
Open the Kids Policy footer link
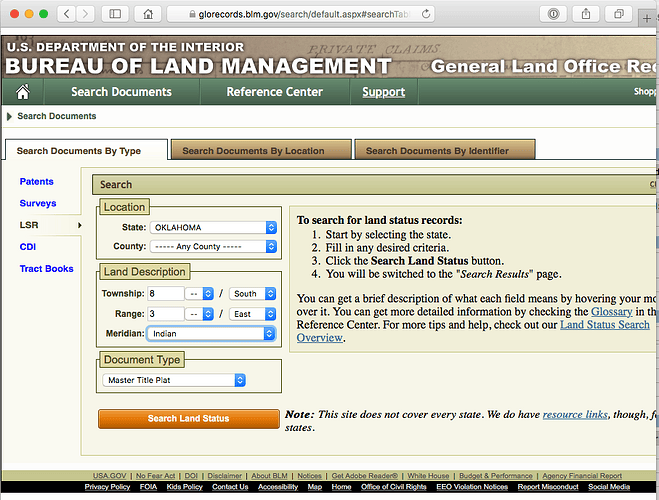click(185, 487)
